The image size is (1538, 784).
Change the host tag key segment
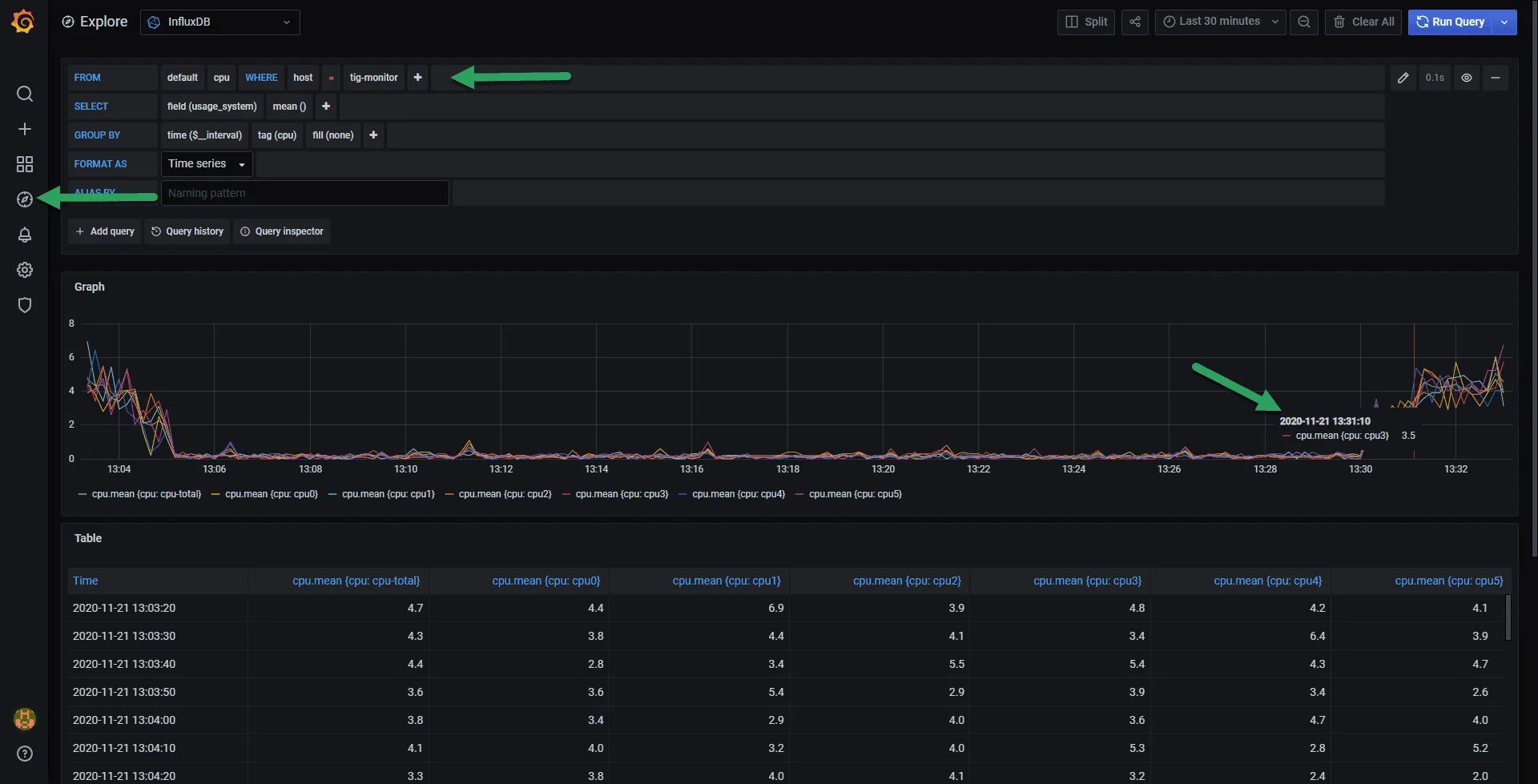click(x=303, y=78)
